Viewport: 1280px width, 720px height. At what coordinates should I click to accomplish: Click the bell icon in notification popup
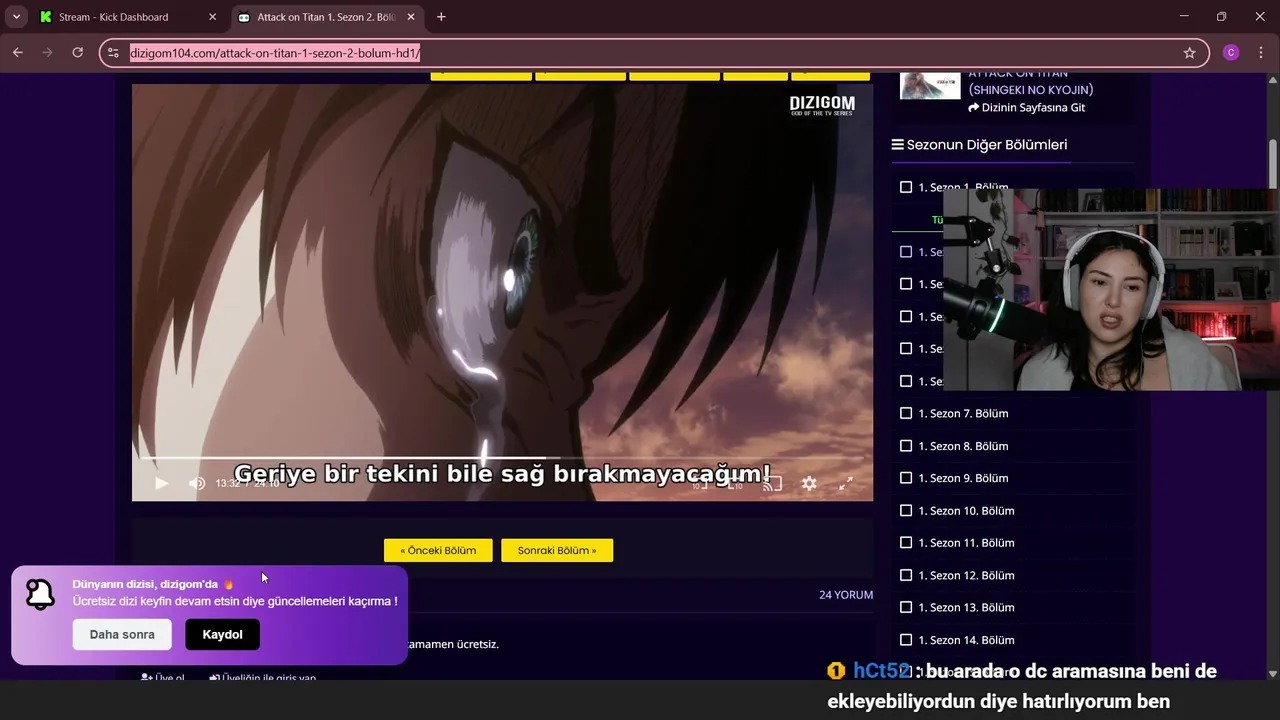tap(40, 595)
